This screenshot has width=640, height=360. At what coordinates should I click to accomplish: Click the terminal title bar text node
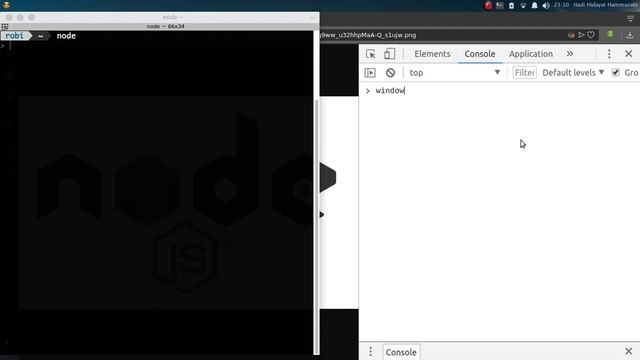click(x=172, y=17)
